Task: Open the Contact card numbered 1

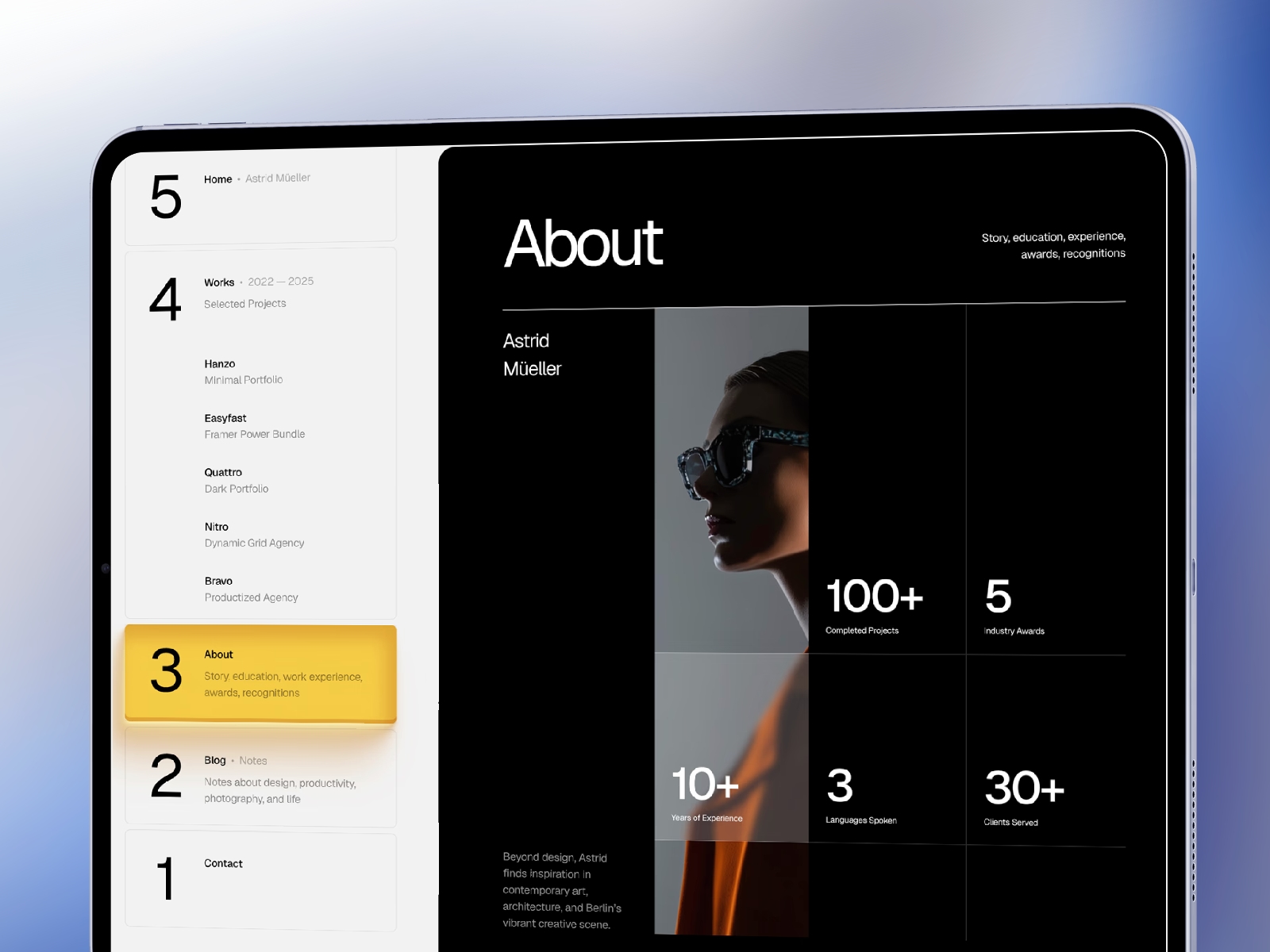Action: (260, 881)
